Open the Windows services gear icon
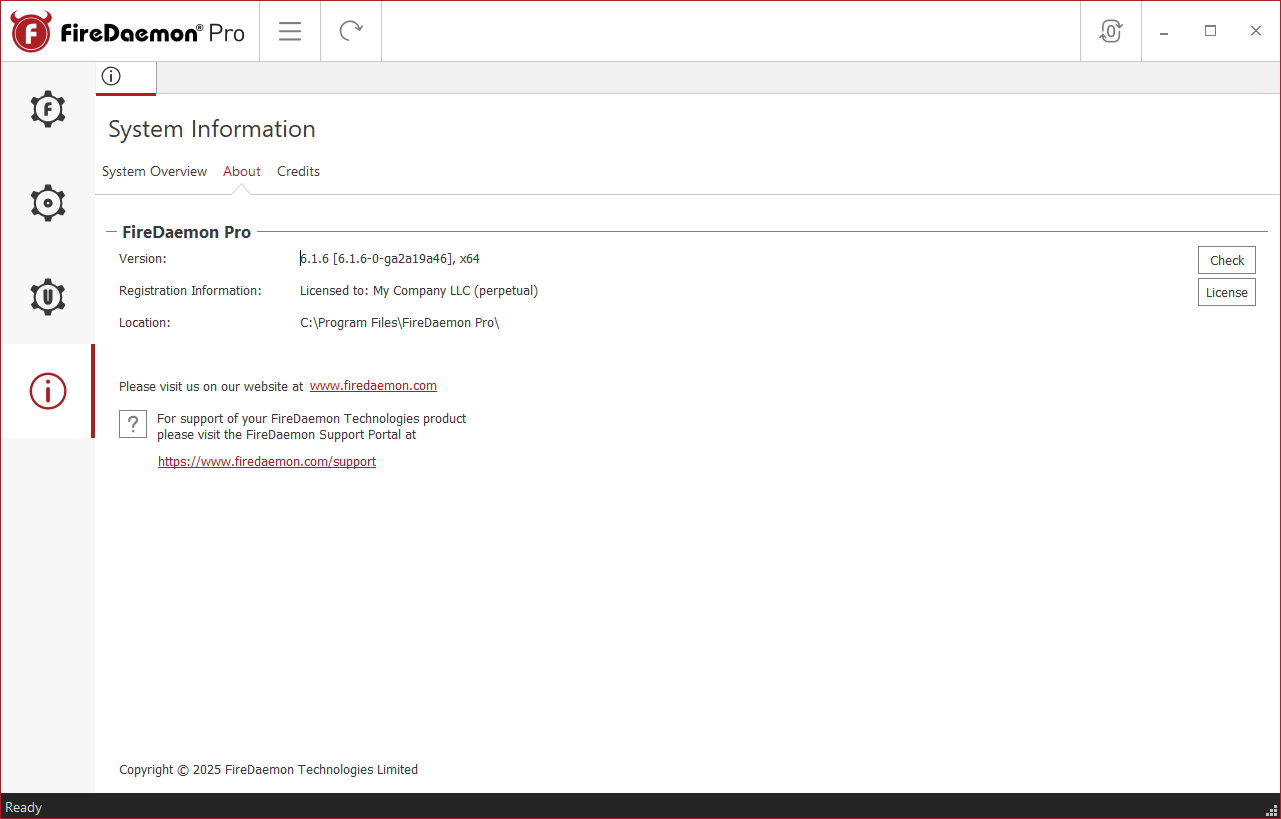This screenshot has width=1281, height=819. [x=48, y=203]
